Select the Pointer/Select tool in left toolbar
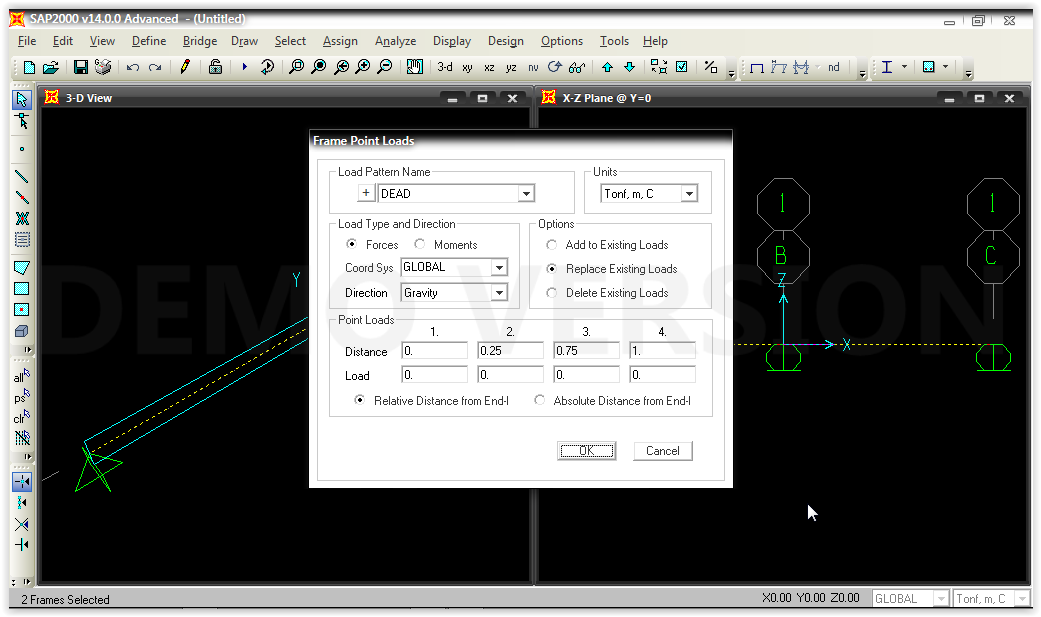 point(21,100)
